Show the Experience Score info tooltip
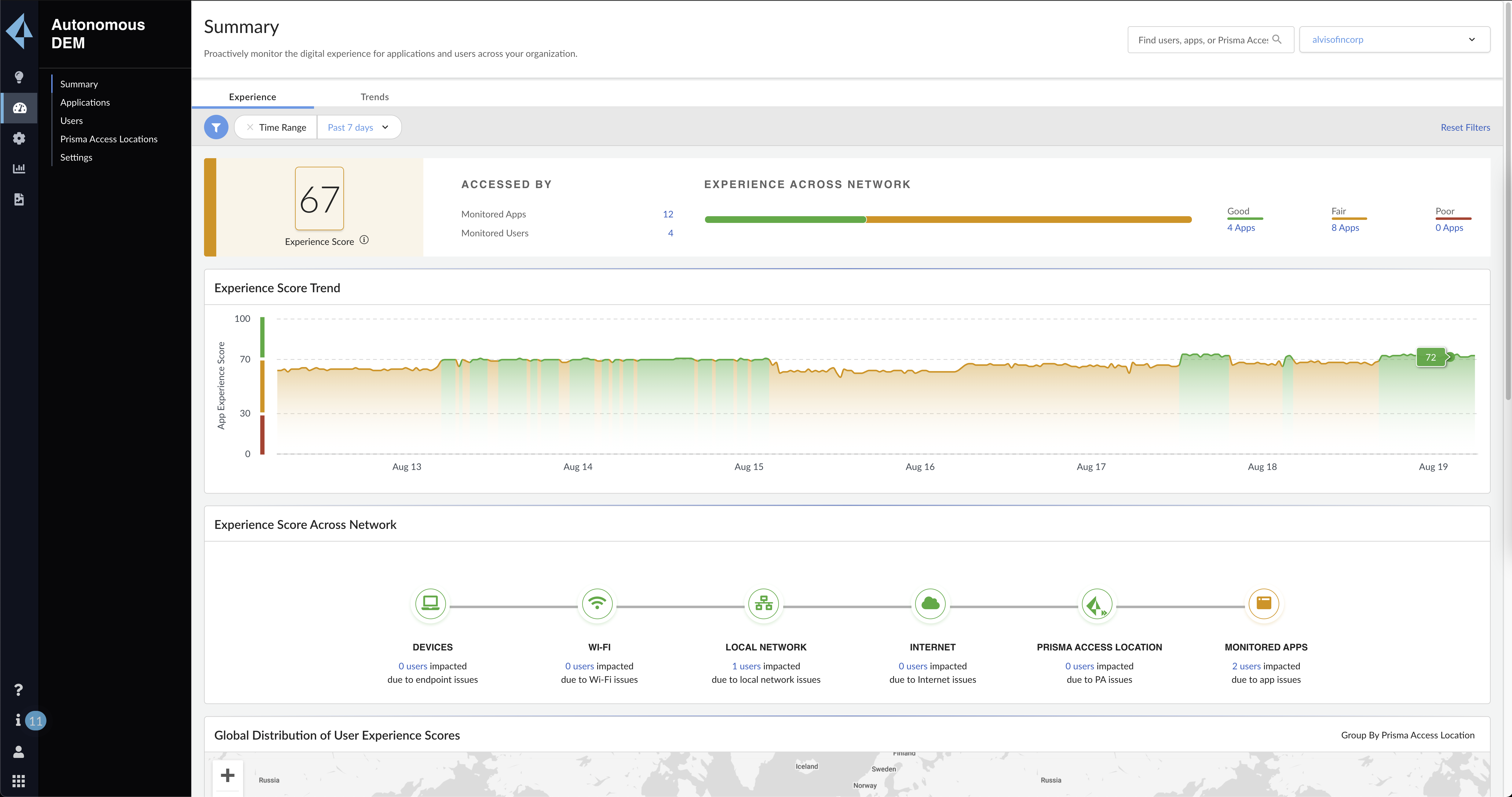The height and width of the screenshot is (797, 1512). point(364,239)
